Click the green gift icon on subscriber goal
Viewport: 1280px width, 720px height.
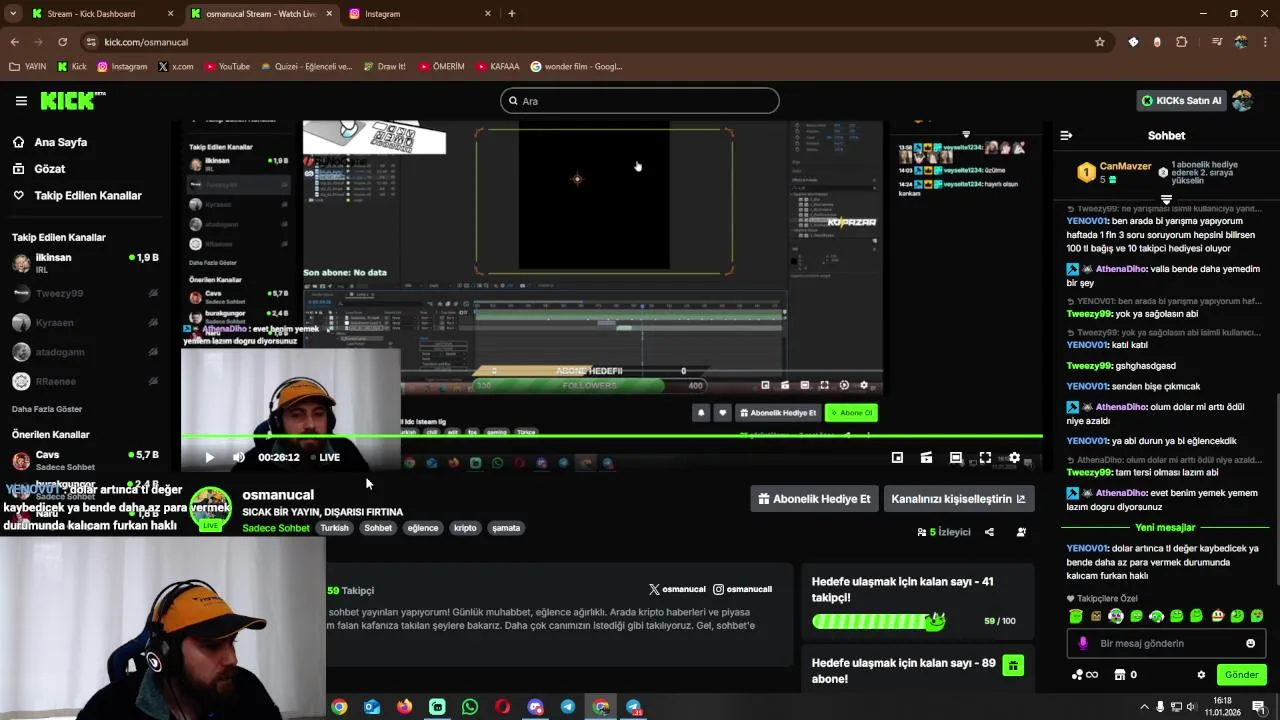click(x=1013, y=666)
